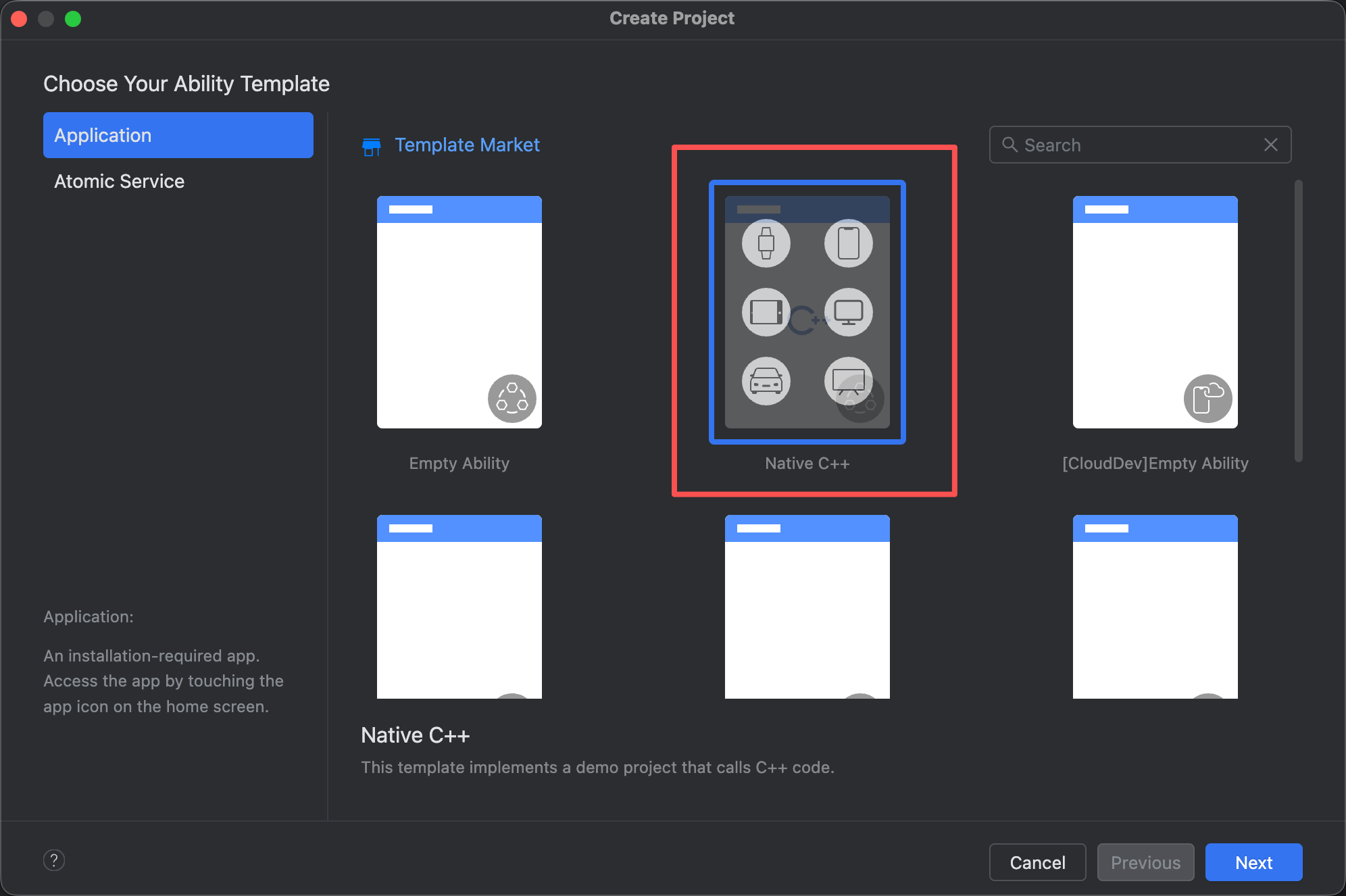This screenshot has width=1346, height=896.
Task: Select the bottom-middle template thumbnail
Action: (807, 606)
